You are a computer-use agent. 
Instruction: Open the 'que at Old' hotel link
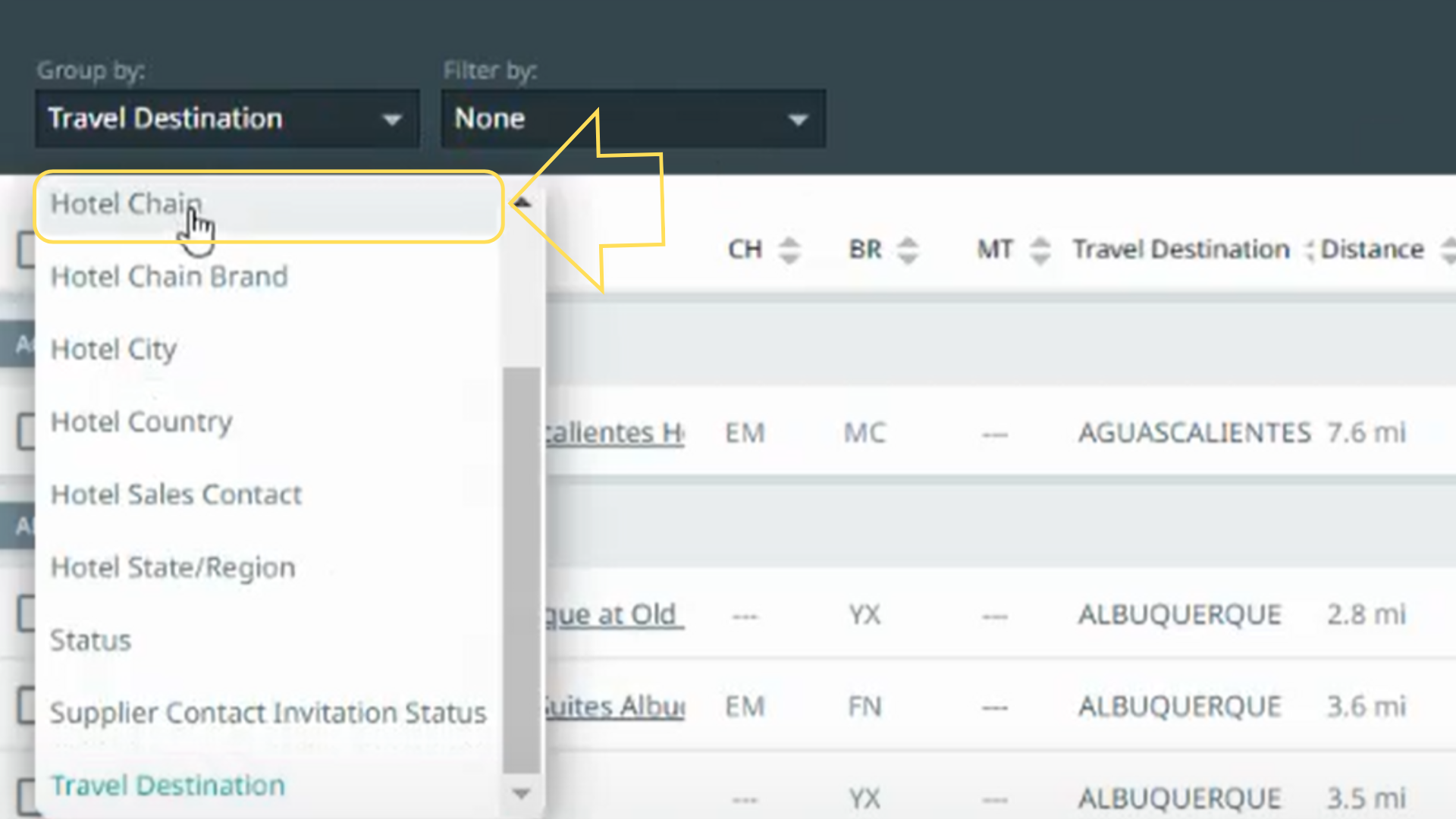pos(614,615)
